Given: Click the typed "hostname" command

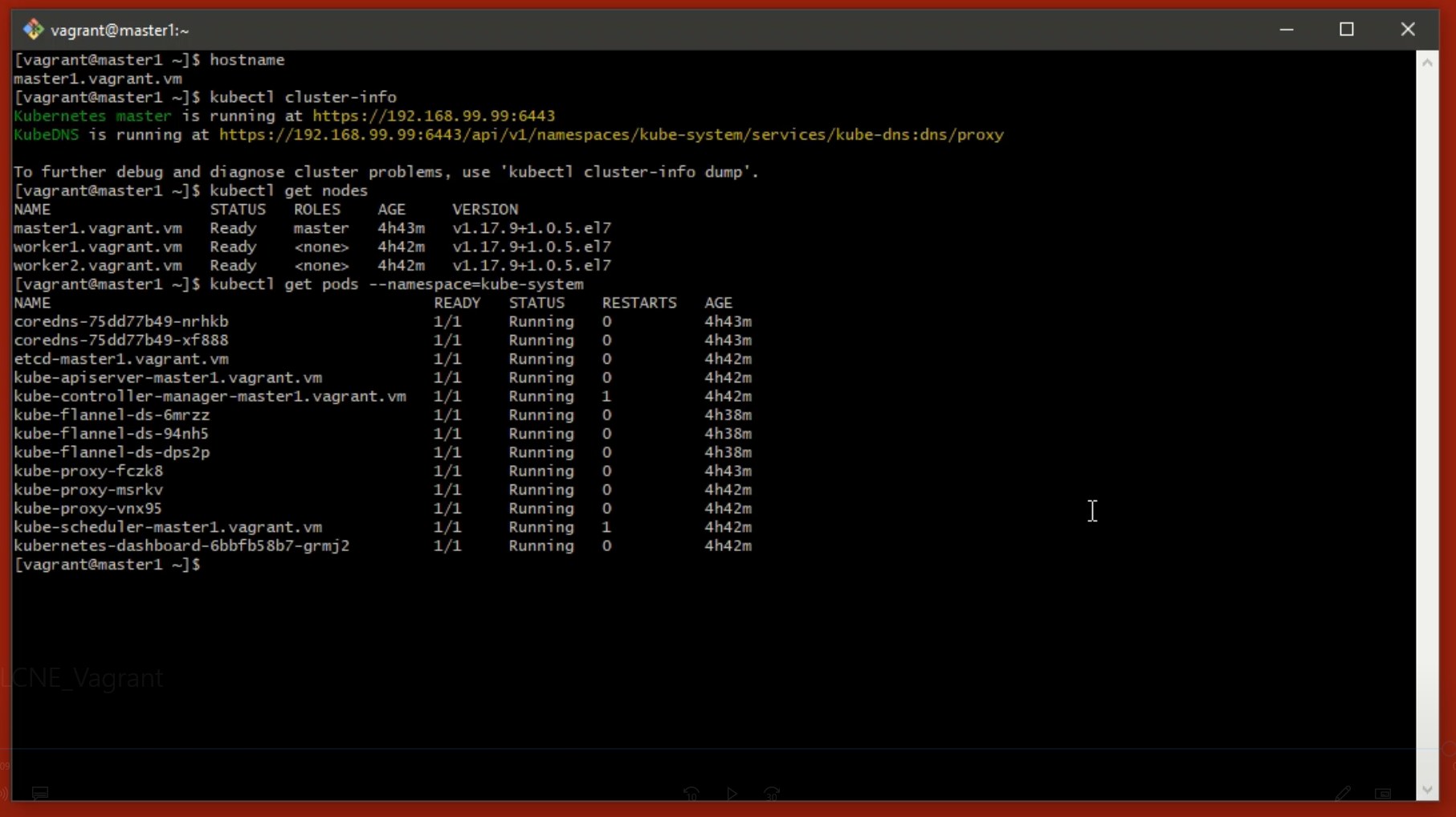Looking at the screenshot, I should 247,60.
